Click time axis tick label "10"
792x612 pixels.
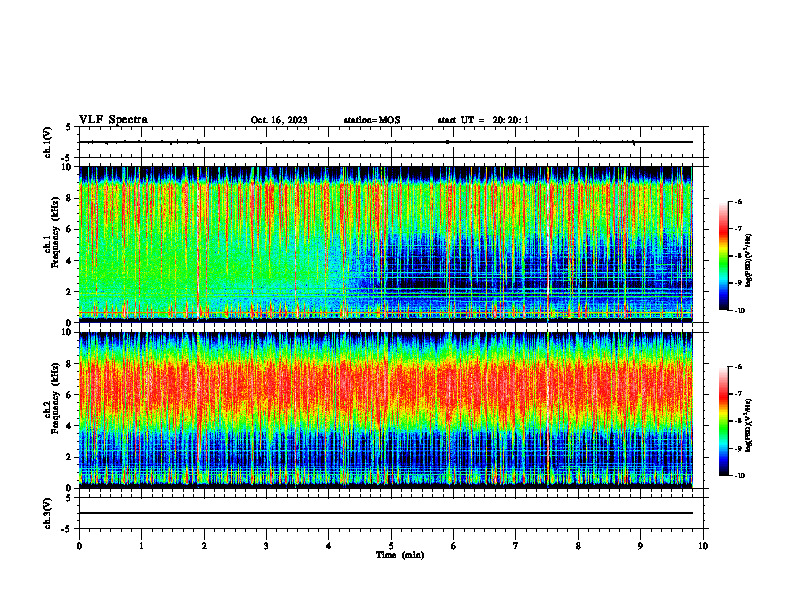click(x=703, y=546)
